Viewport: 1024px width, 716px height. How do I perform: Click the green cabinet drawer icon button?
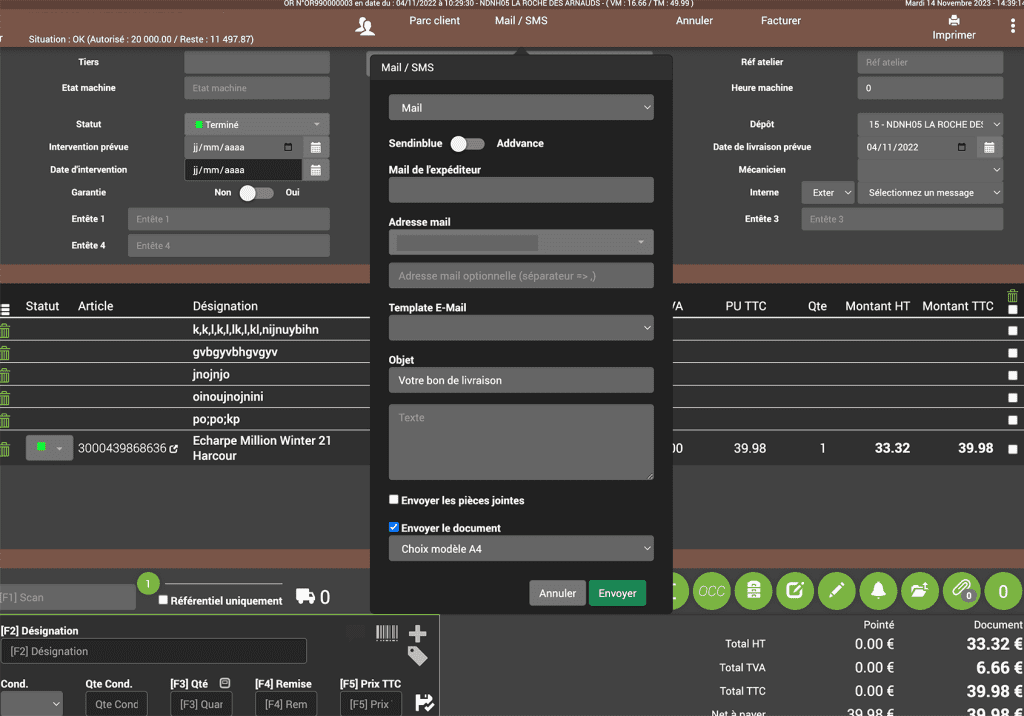754,591
